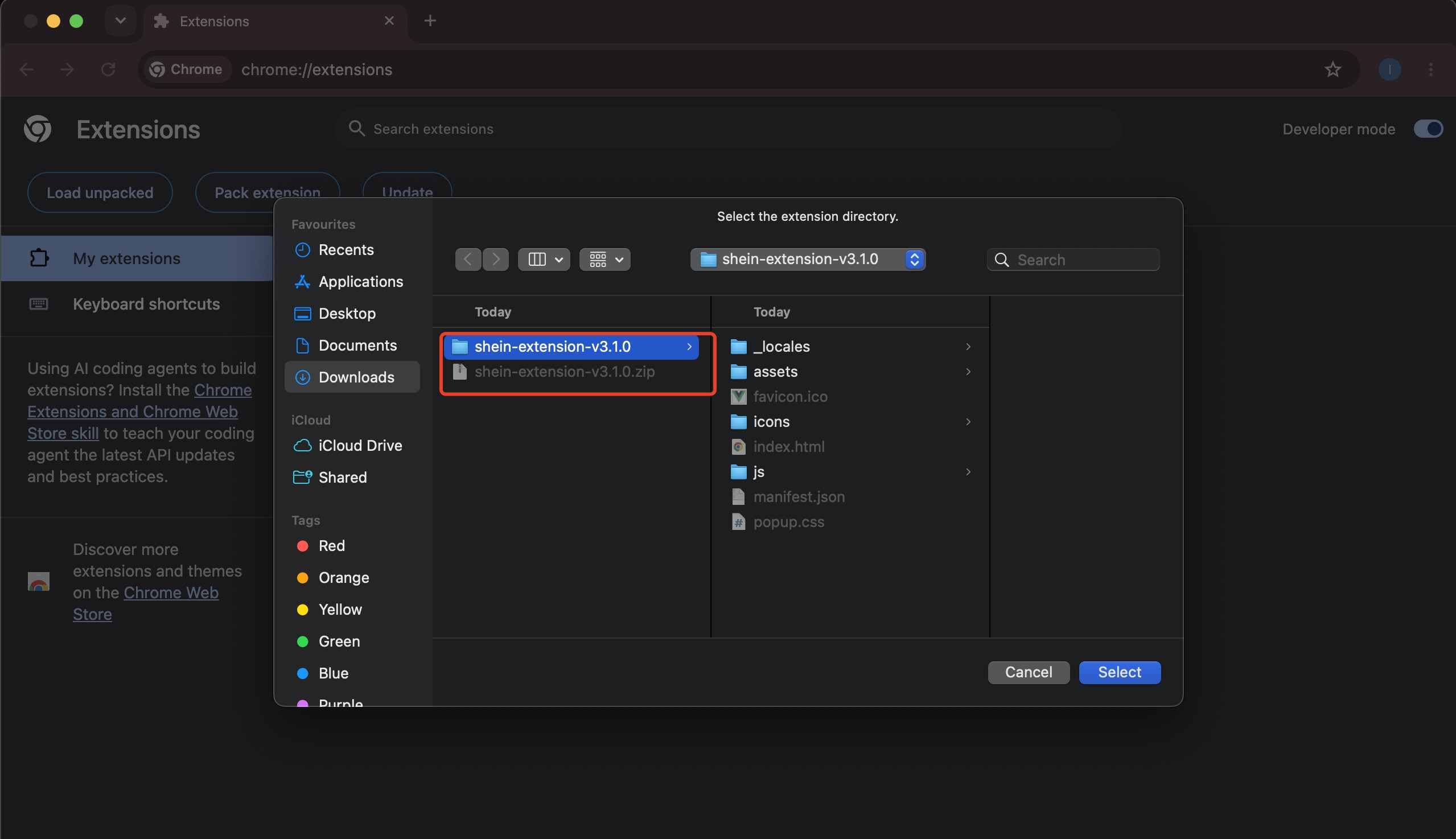The width and height of the screenshot is (1456, 839).
Task: Open the Chrome three-dot menu
Action: click(1430, 69)
